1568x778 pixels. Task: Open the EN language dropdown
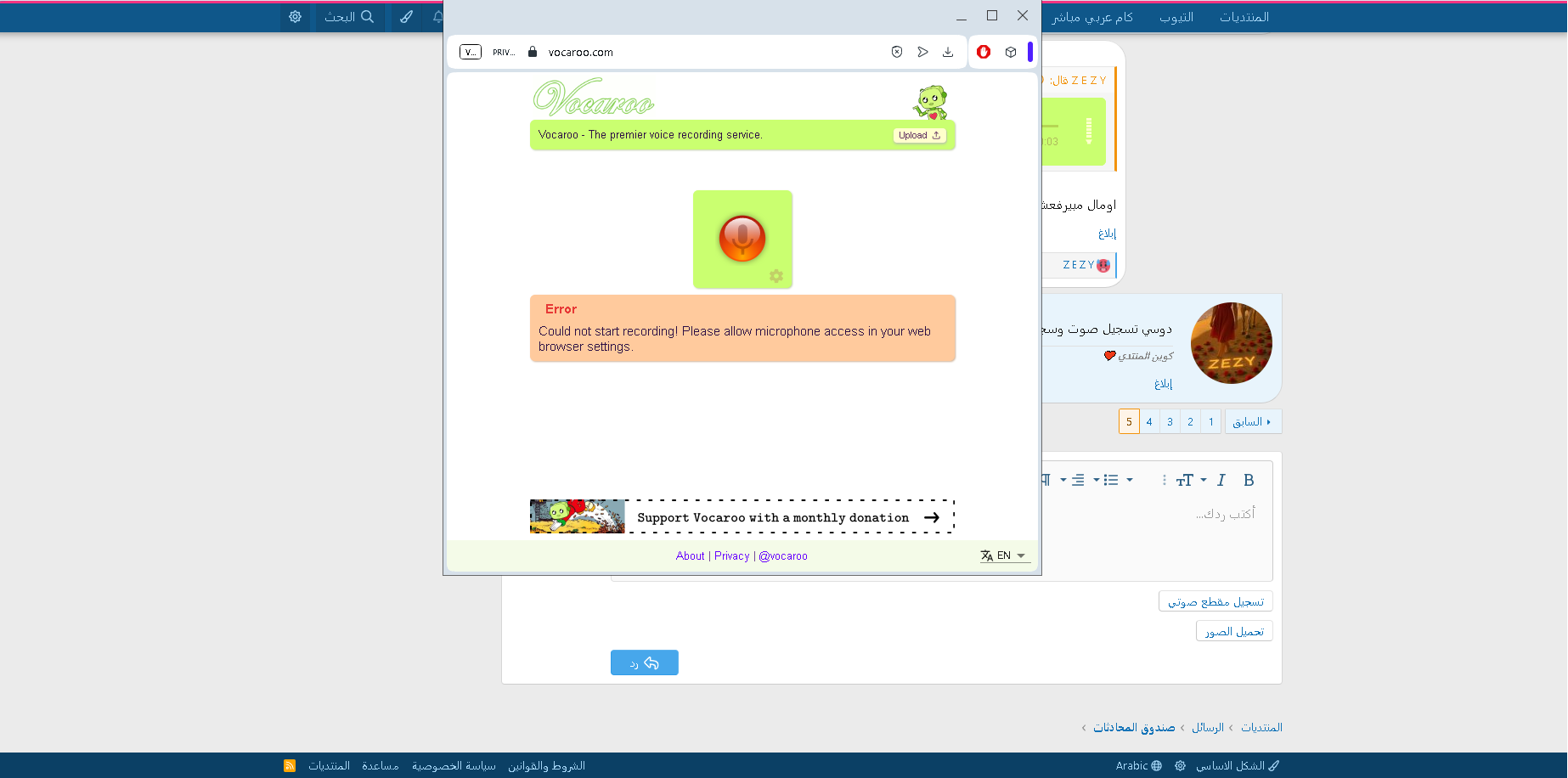click(1004, 555)
